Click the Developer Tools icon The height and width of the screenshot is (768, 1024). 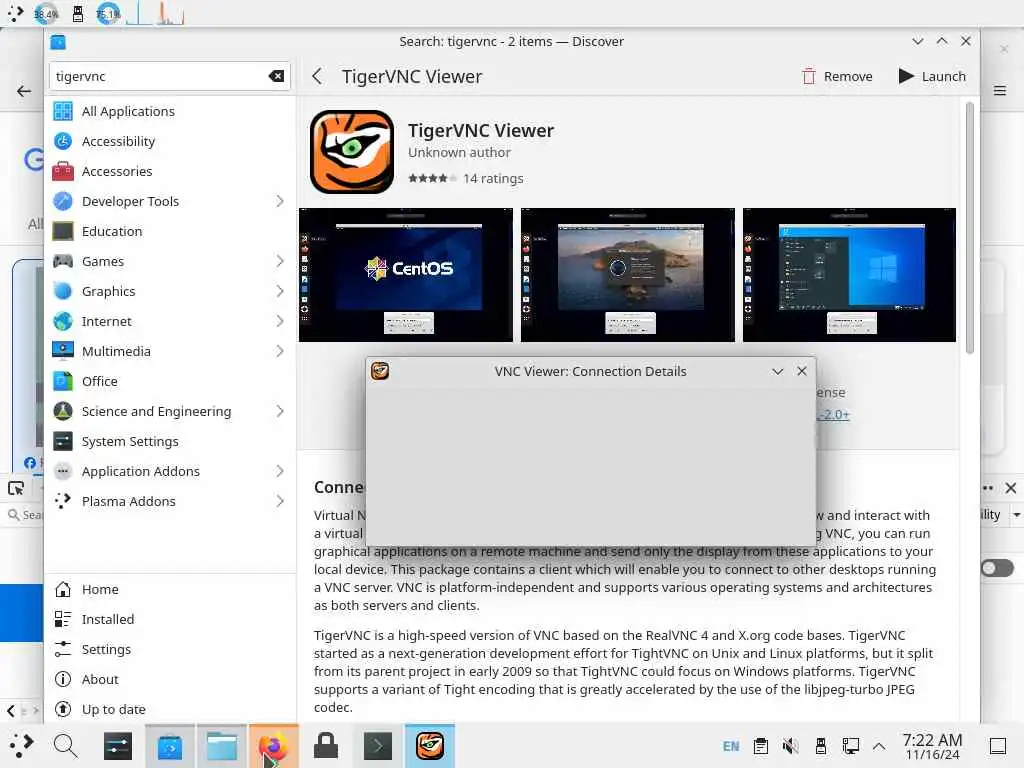click(63, 201)
